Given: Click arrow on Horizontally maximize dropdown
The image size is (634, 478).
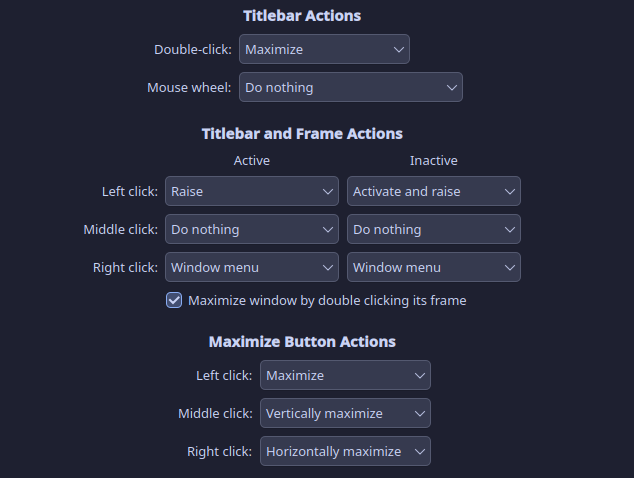Looking at the screenshot, I should [x=420, y=451].
